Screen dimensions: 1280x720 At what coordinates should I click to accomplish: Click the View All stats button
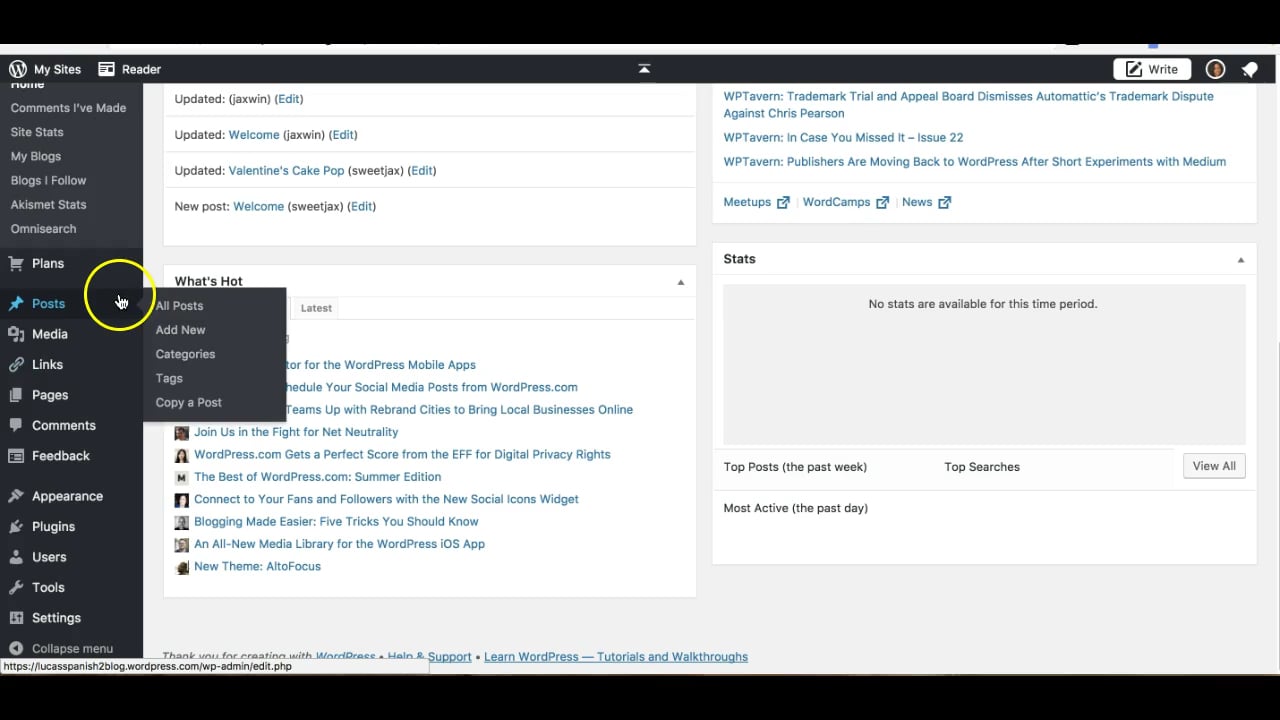pos(1214,466)
